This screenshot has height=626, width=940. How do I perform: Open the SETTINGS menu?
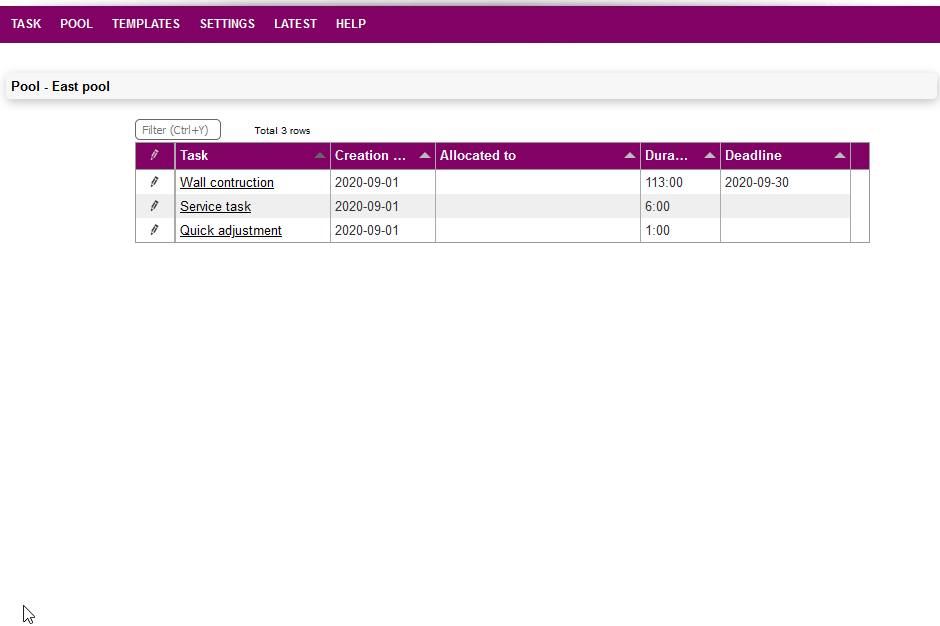tap(227, 24)
